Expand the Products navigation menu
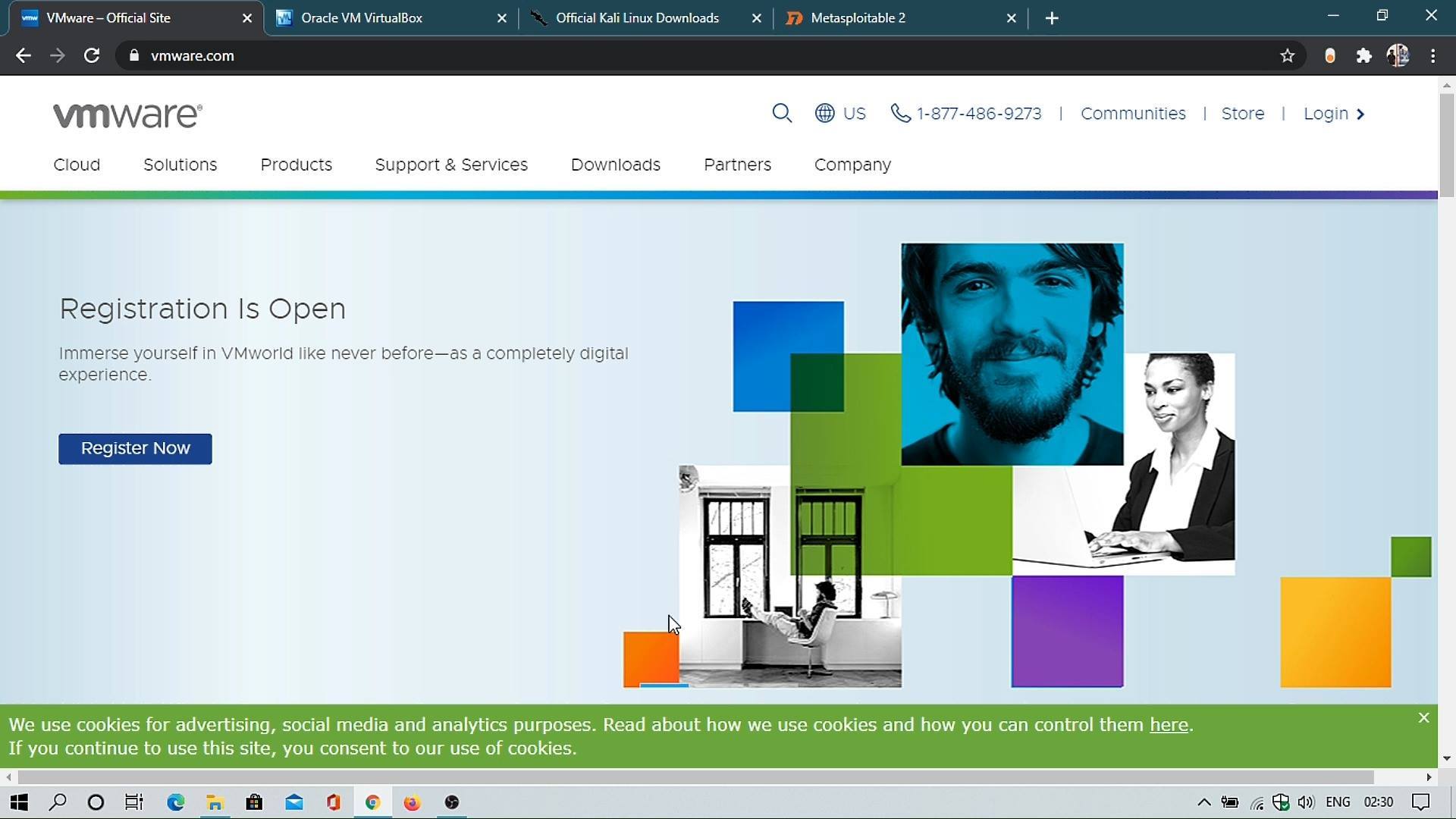 click(x=296, y=165)
